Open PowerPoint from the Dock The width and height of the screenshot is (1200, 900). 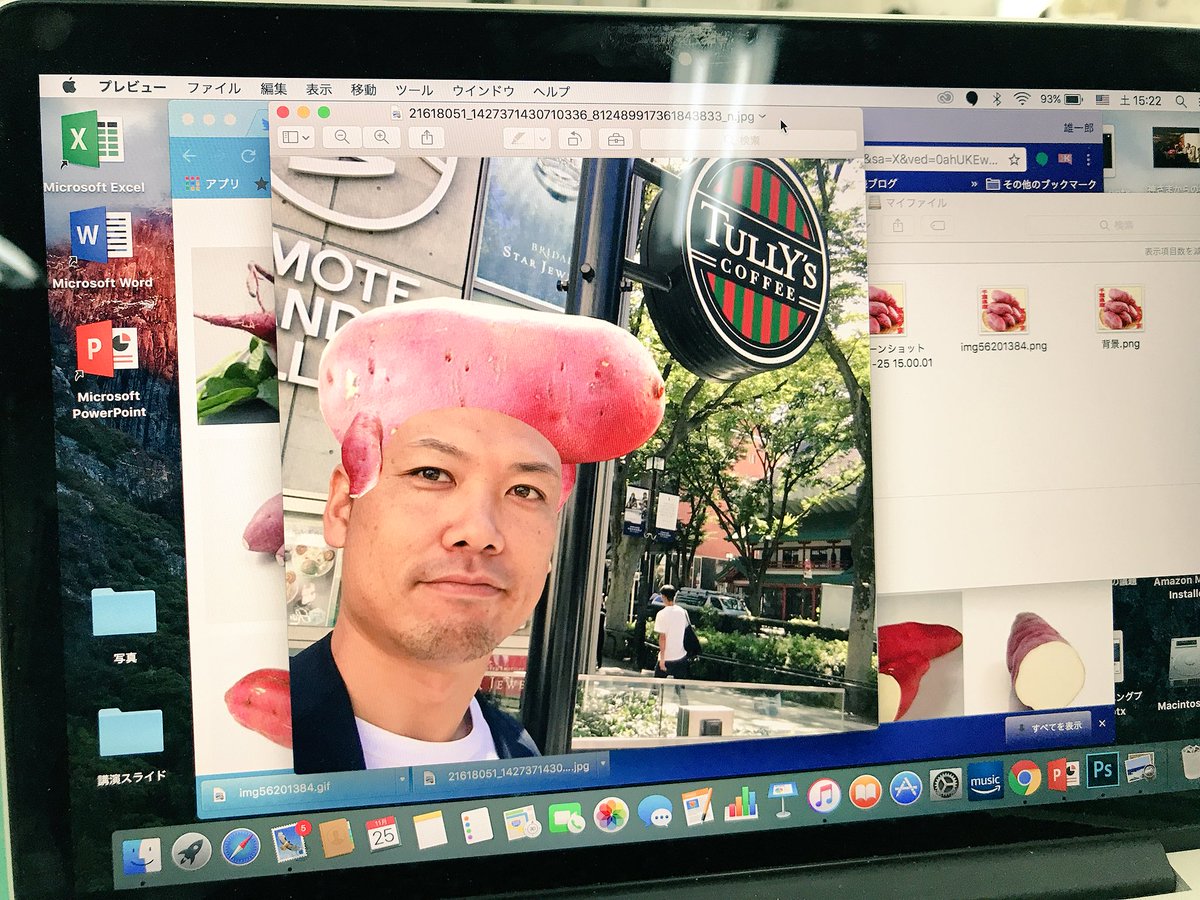pyautogui.click(x=1062, y=774)
